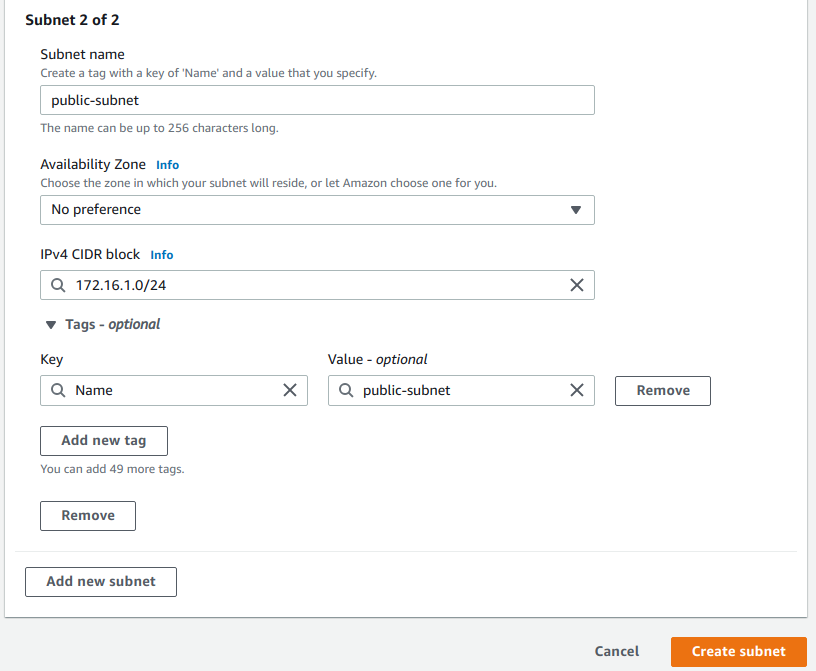The width and height of the screenshot is (816, 671).
Task: Open the Availability Zone Info link
Action: click(167, 164)
